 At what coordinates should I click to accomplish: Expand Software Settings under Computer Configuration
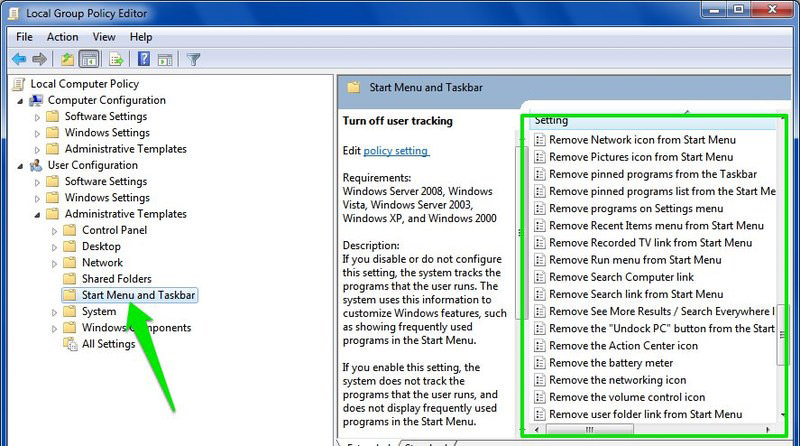tap(37, 117)
